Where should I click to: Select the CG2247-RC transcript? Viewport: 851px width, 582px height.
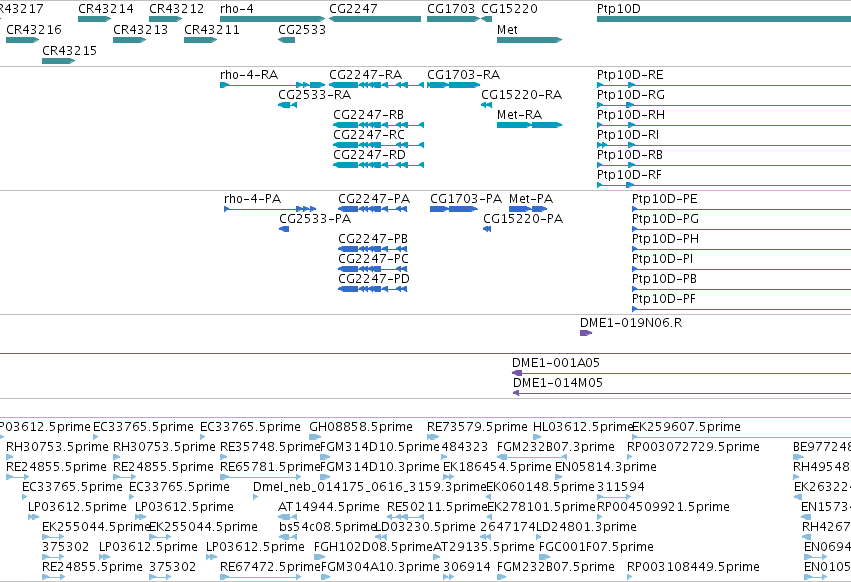[x=378, y=145]
